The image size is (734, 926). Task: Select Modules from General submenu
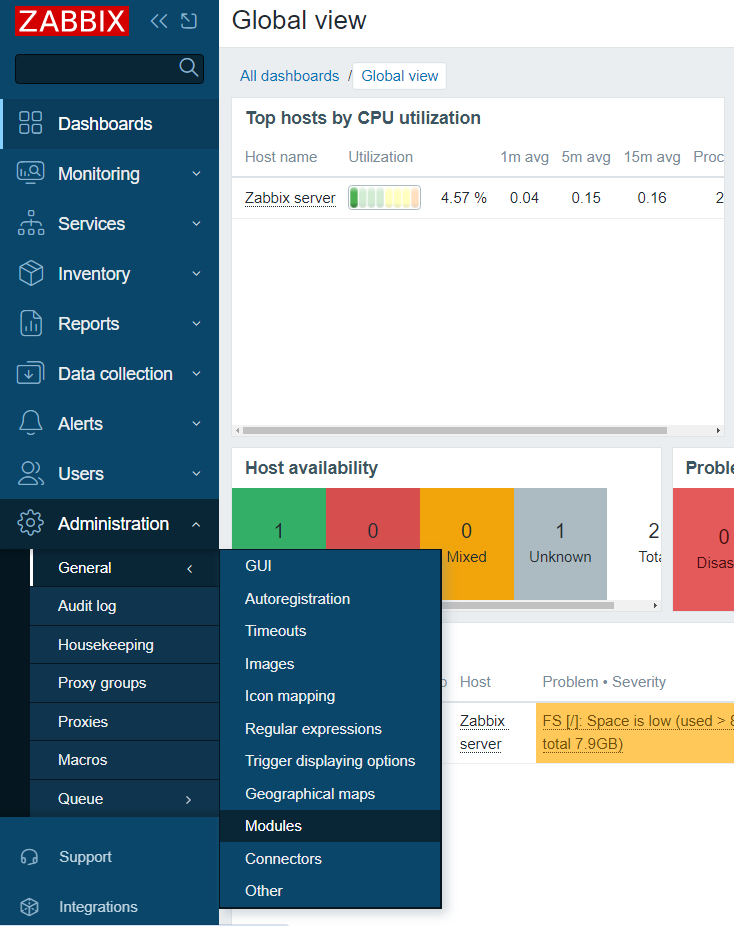tap(273, 826)
